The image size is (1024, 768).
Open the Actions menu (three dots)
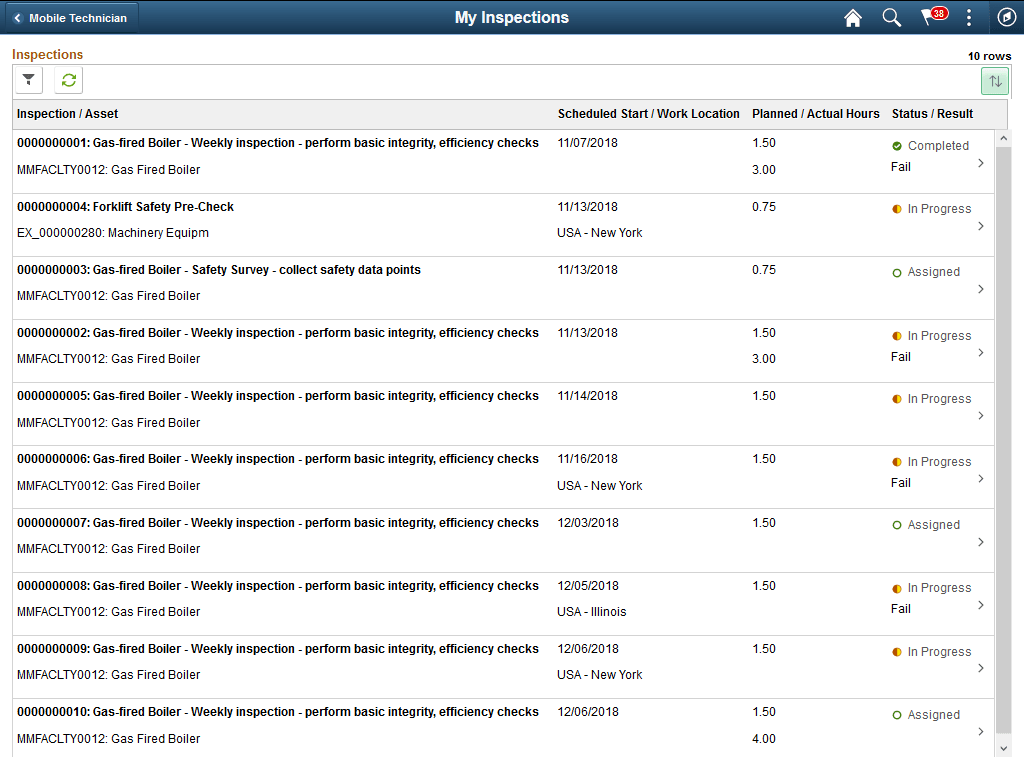[x=968, y=17]
